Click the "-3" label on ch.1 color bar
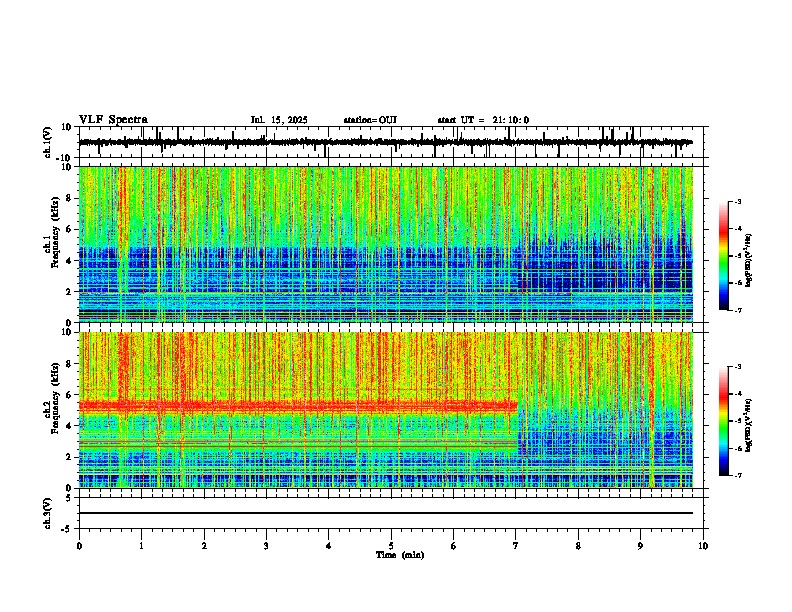 click(x=738, y=202)
